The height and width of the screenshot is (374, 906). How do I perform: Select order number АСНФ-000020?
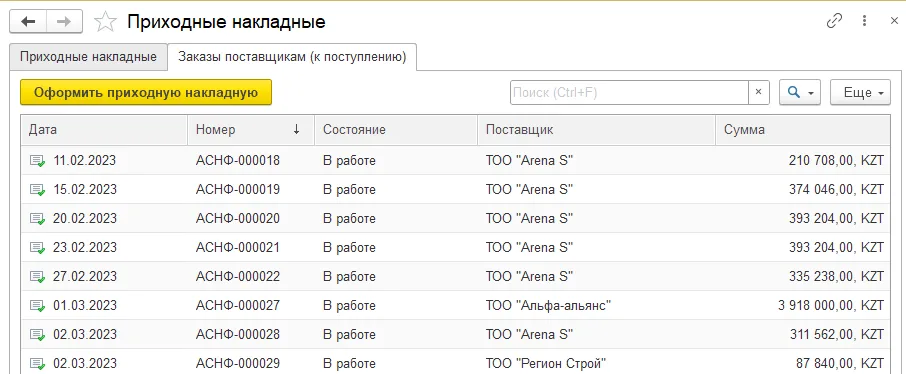[238, 219]
